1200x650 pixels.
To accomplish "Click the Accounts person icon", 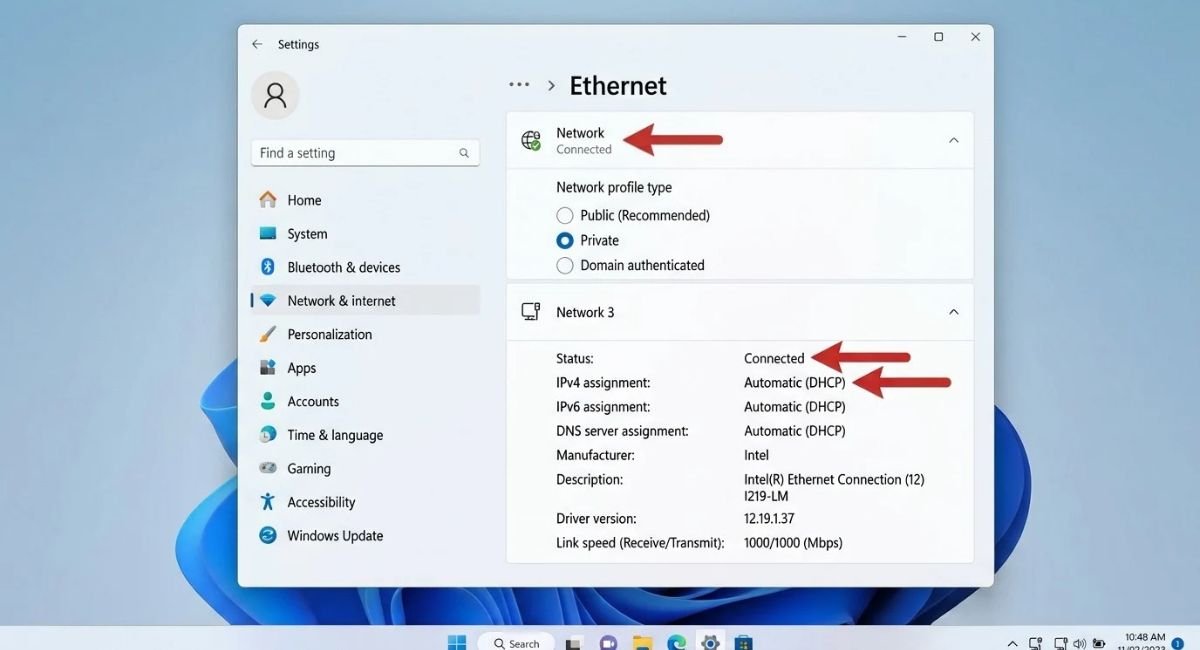I will pyautogui.click(x=268, y=401).
